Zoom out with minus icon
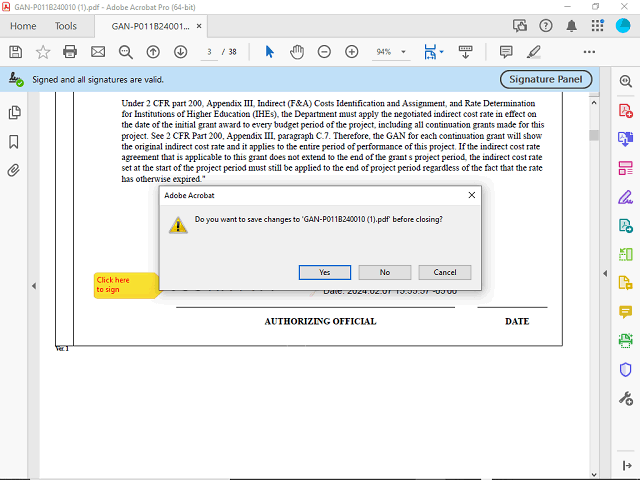640x480 pixels. click(324, 52)
